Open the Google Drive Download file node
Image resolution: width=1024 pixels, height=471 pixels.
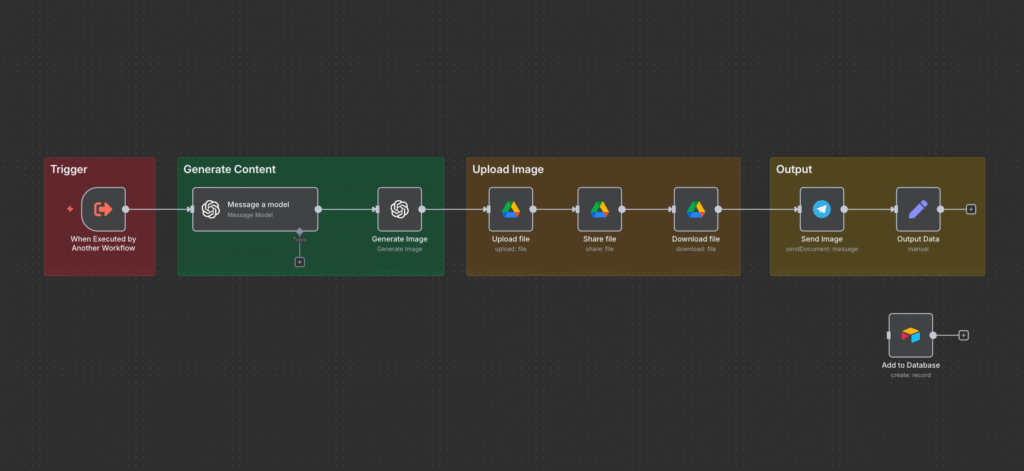pos(695,209)
